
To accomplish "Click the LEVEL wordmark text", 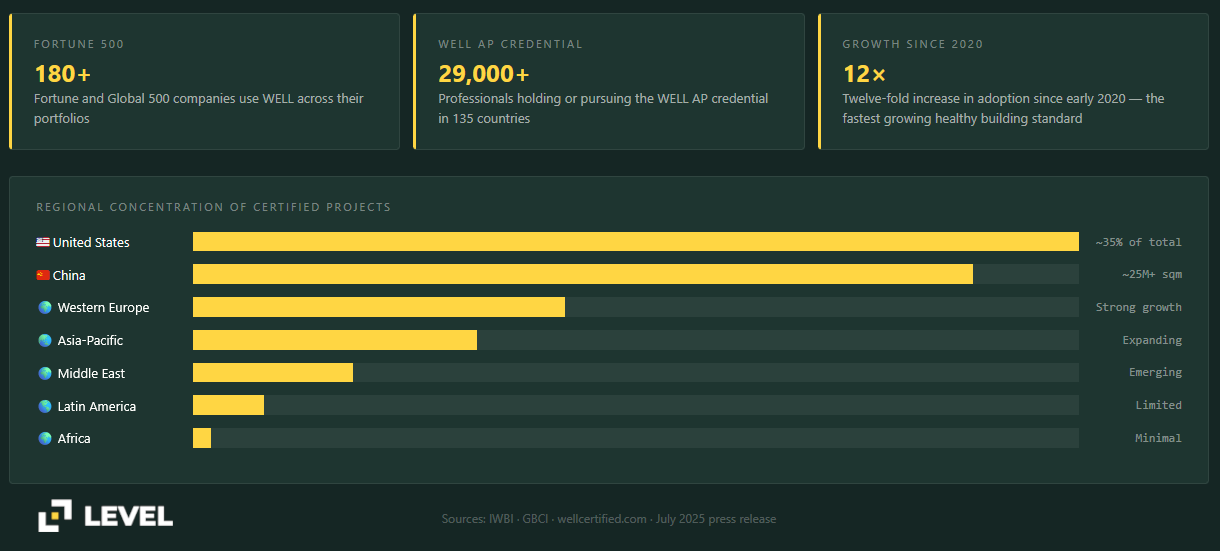I will tap(128, 516).
